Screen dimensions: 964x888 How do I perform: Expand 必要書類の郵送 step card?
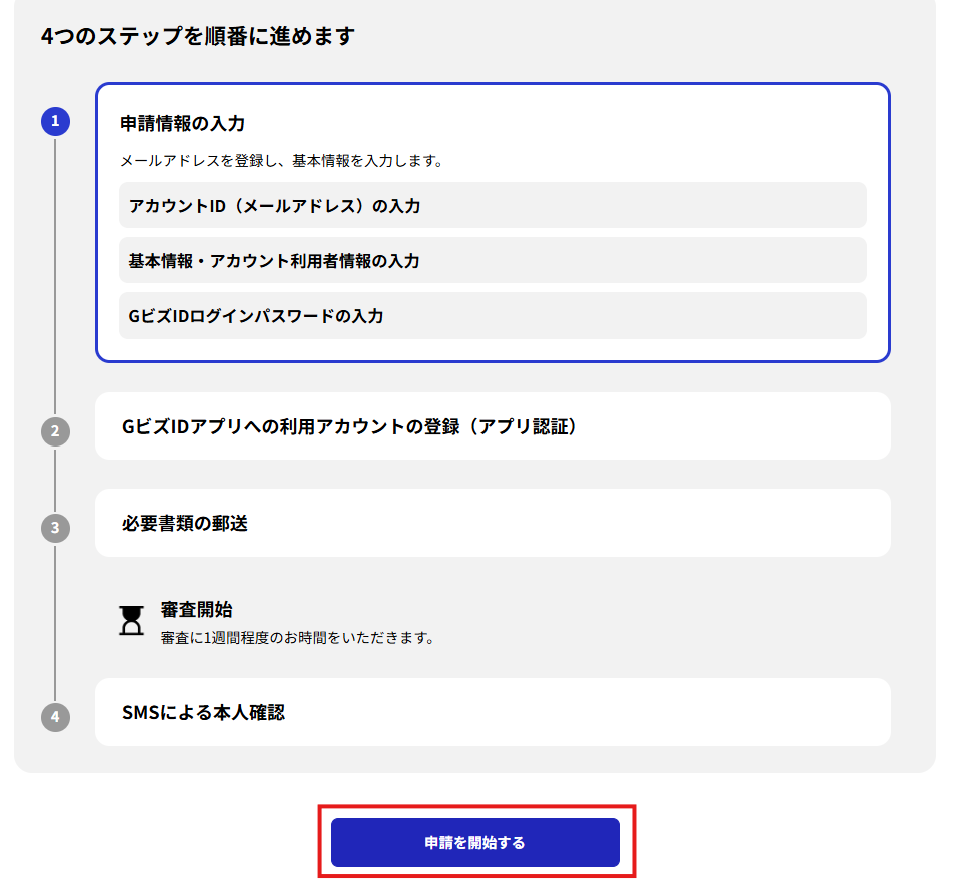click(492, 523)
